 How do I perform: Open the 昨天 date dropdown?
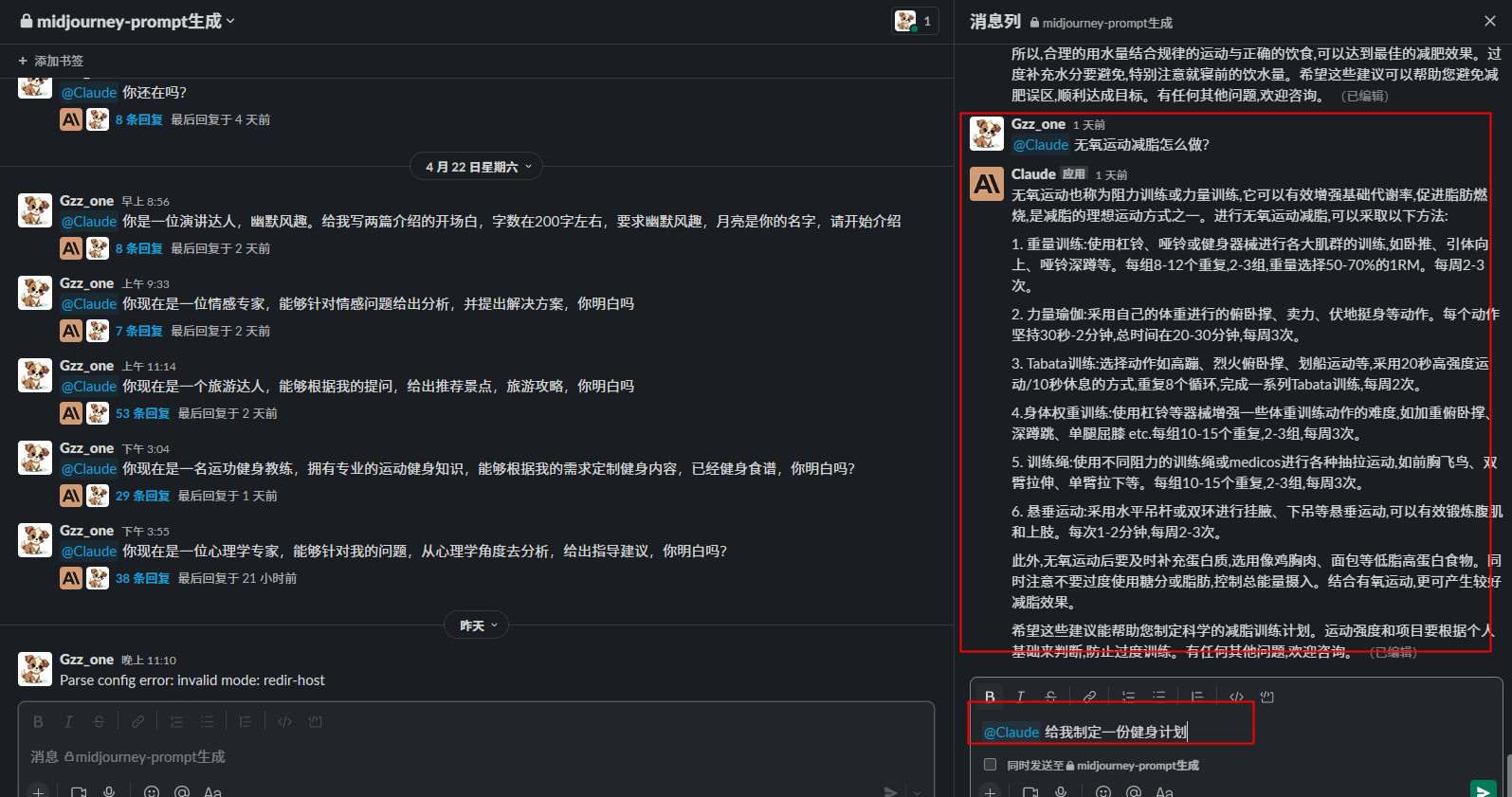[x=477, y=625]
